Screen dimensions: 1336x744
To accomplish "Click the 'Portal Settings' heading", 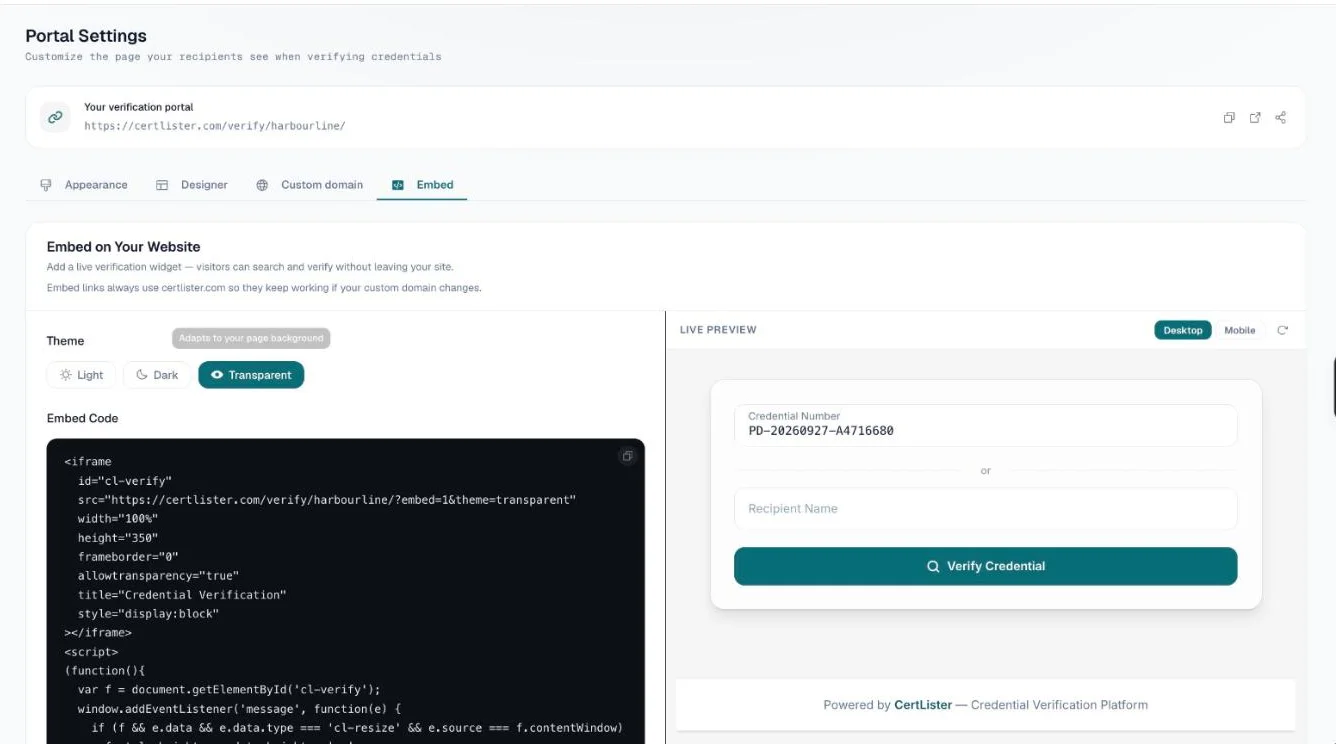I will pos(86,36).
